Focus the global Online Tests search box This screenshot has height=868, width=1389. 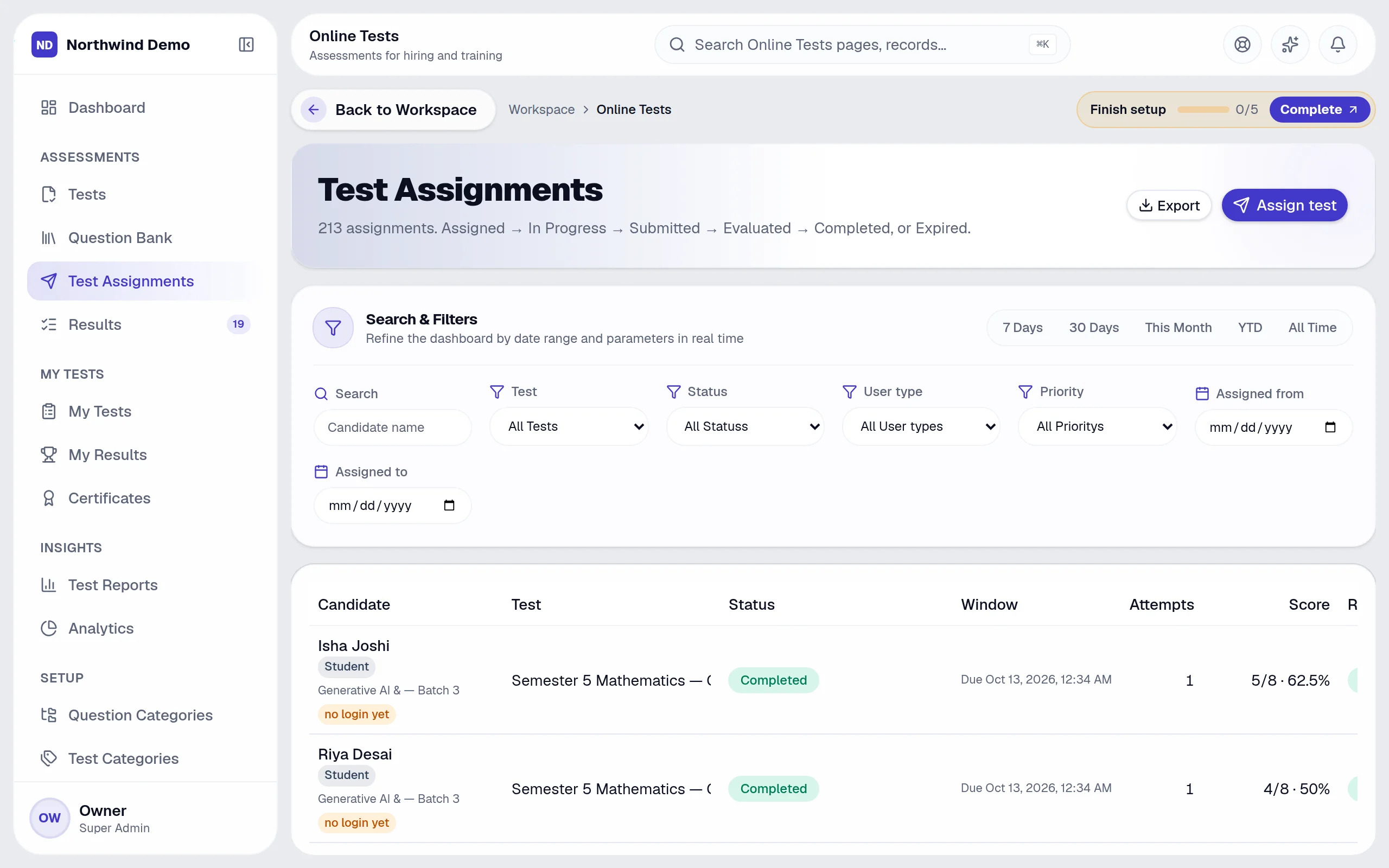(862, 44)
